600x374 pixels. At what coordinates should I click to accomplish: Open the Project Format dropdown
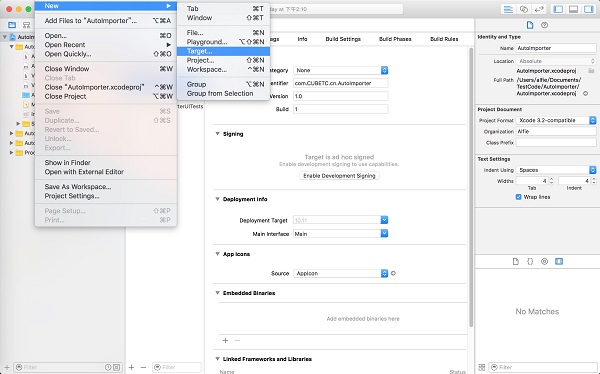click(556, 120)
